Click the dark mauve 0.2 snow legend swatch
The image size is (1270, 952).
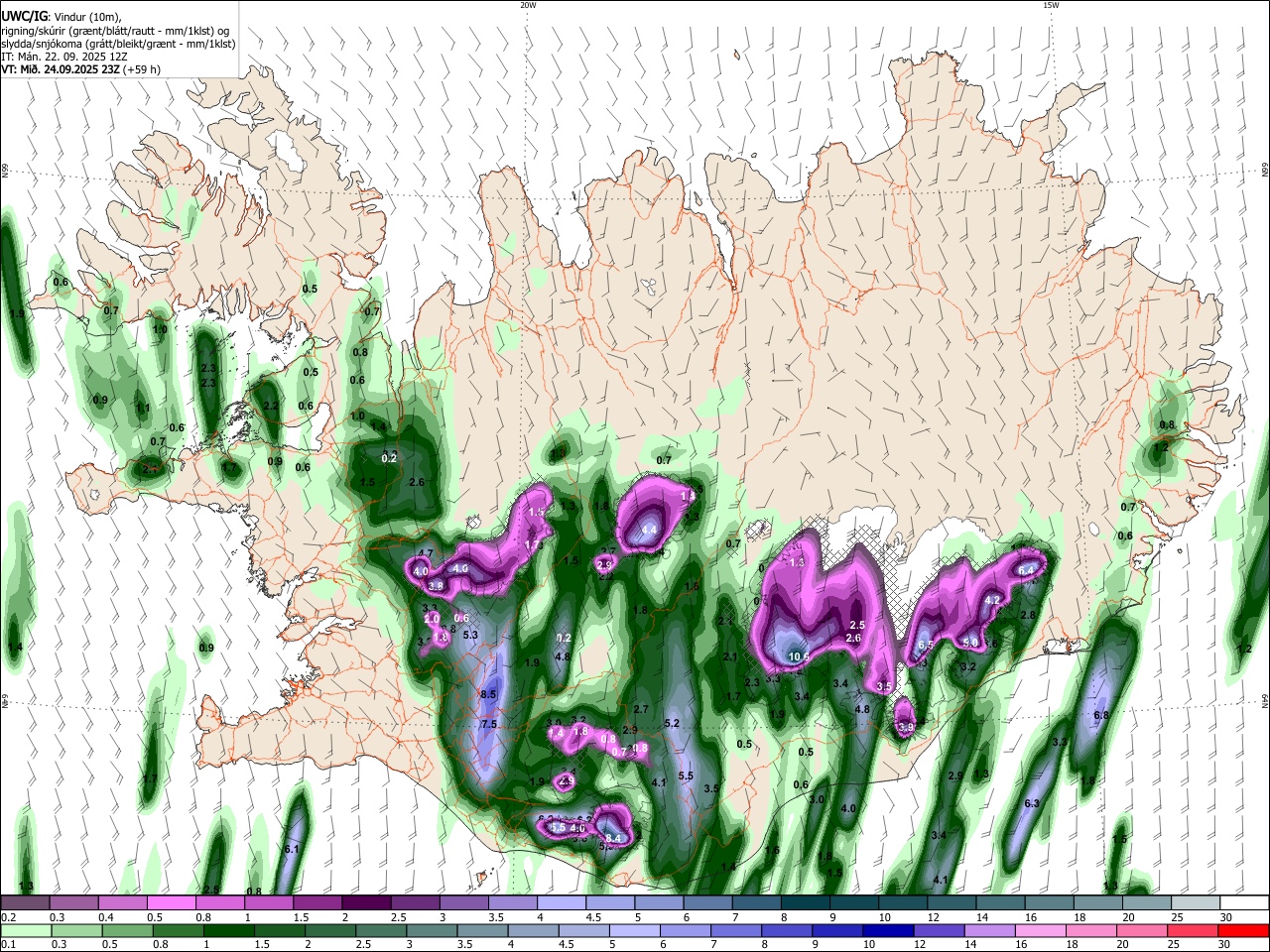tap(25, 902)
